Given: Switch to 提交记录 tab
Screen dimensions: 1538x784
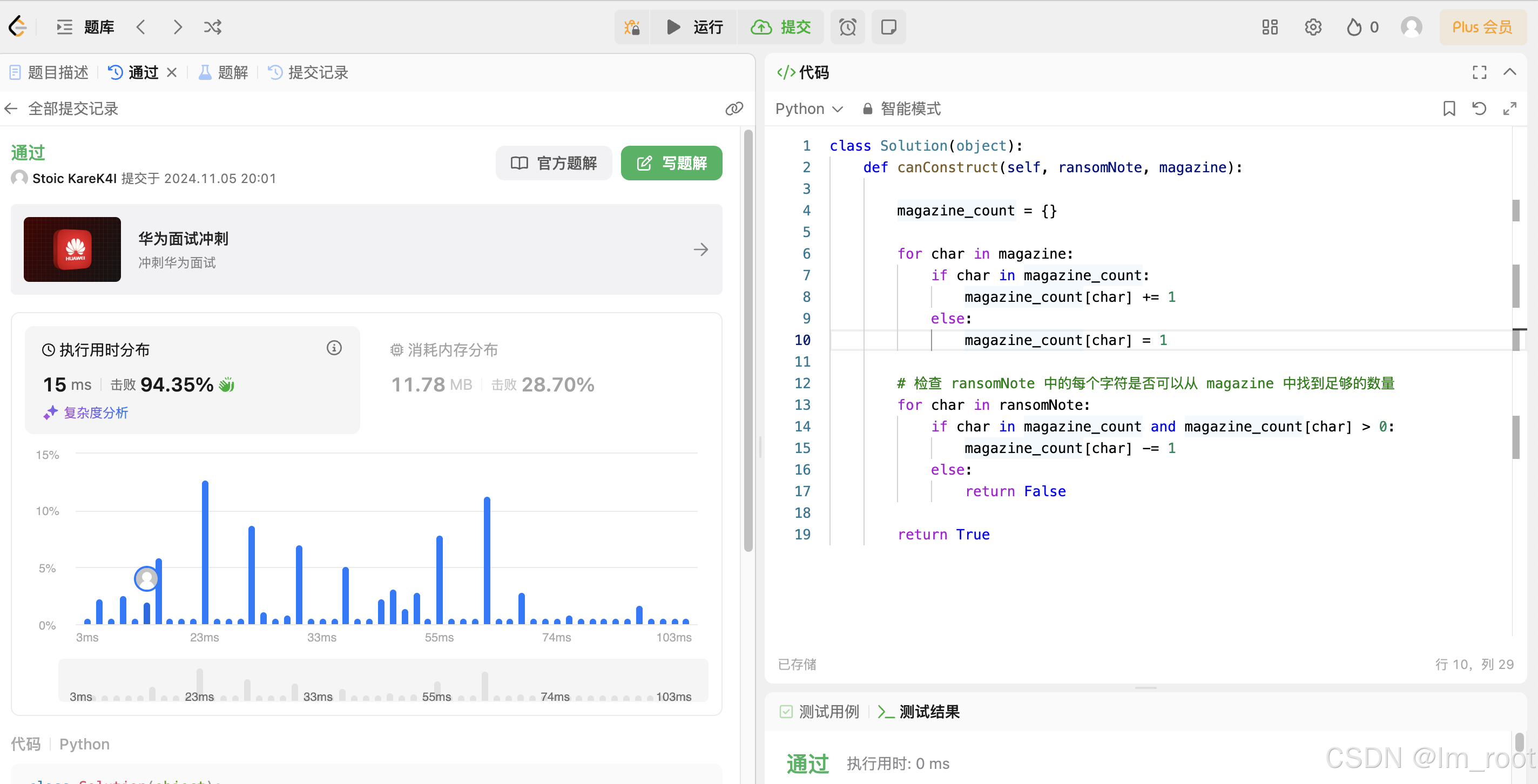Looking at the screenshot, I should 308,72.
